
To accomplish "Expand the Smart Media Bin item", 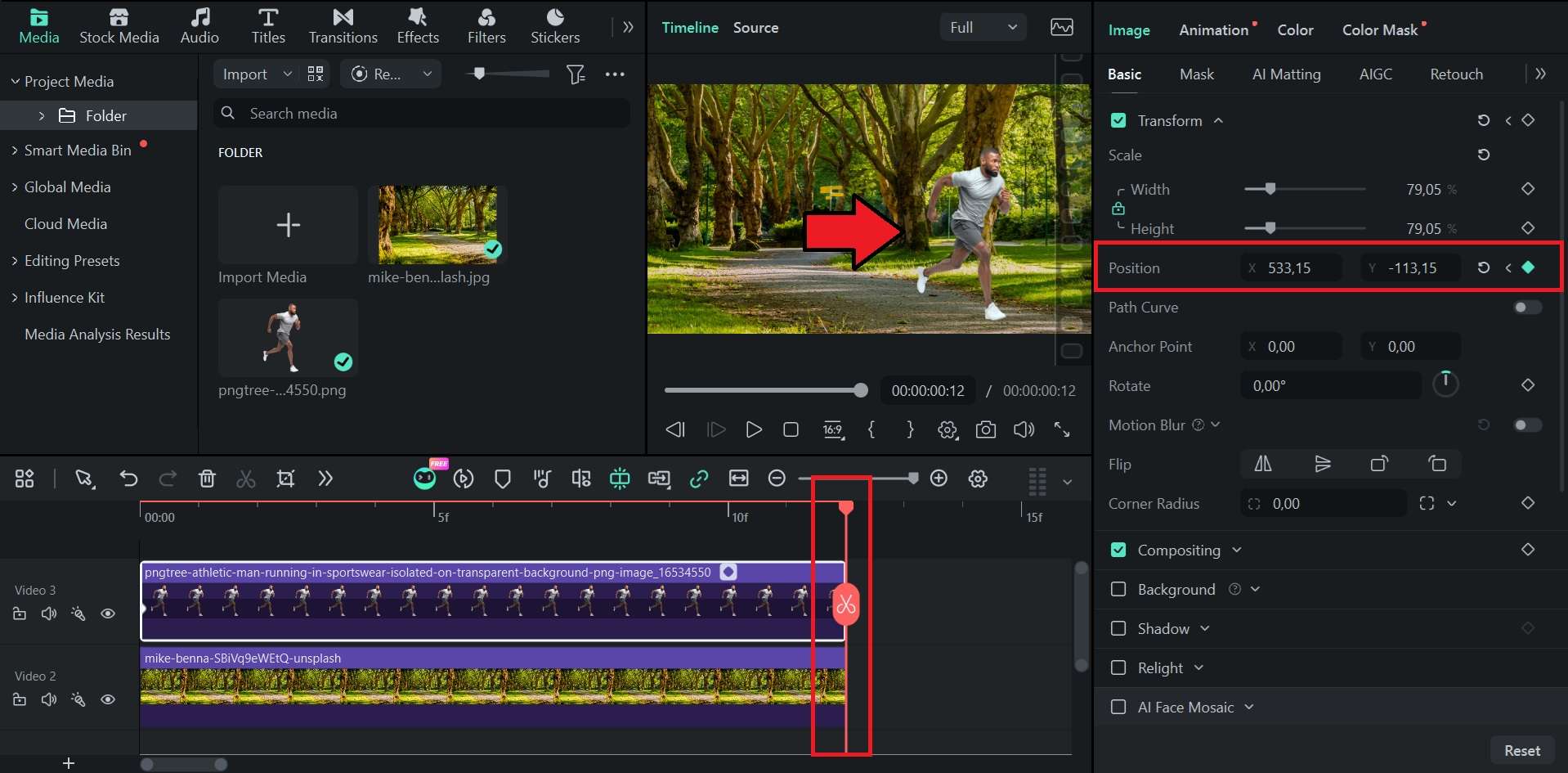I will 15,151.
